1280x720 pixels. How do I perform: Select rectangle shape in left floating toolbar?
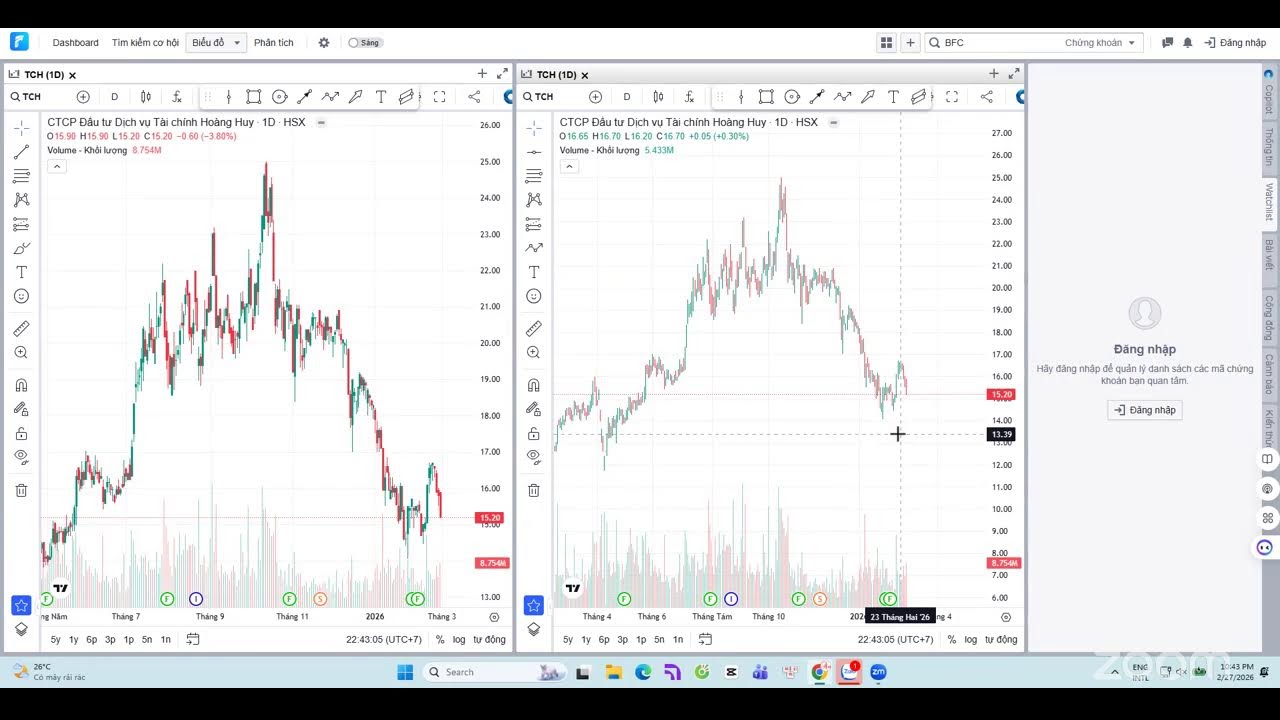[254, 97]
